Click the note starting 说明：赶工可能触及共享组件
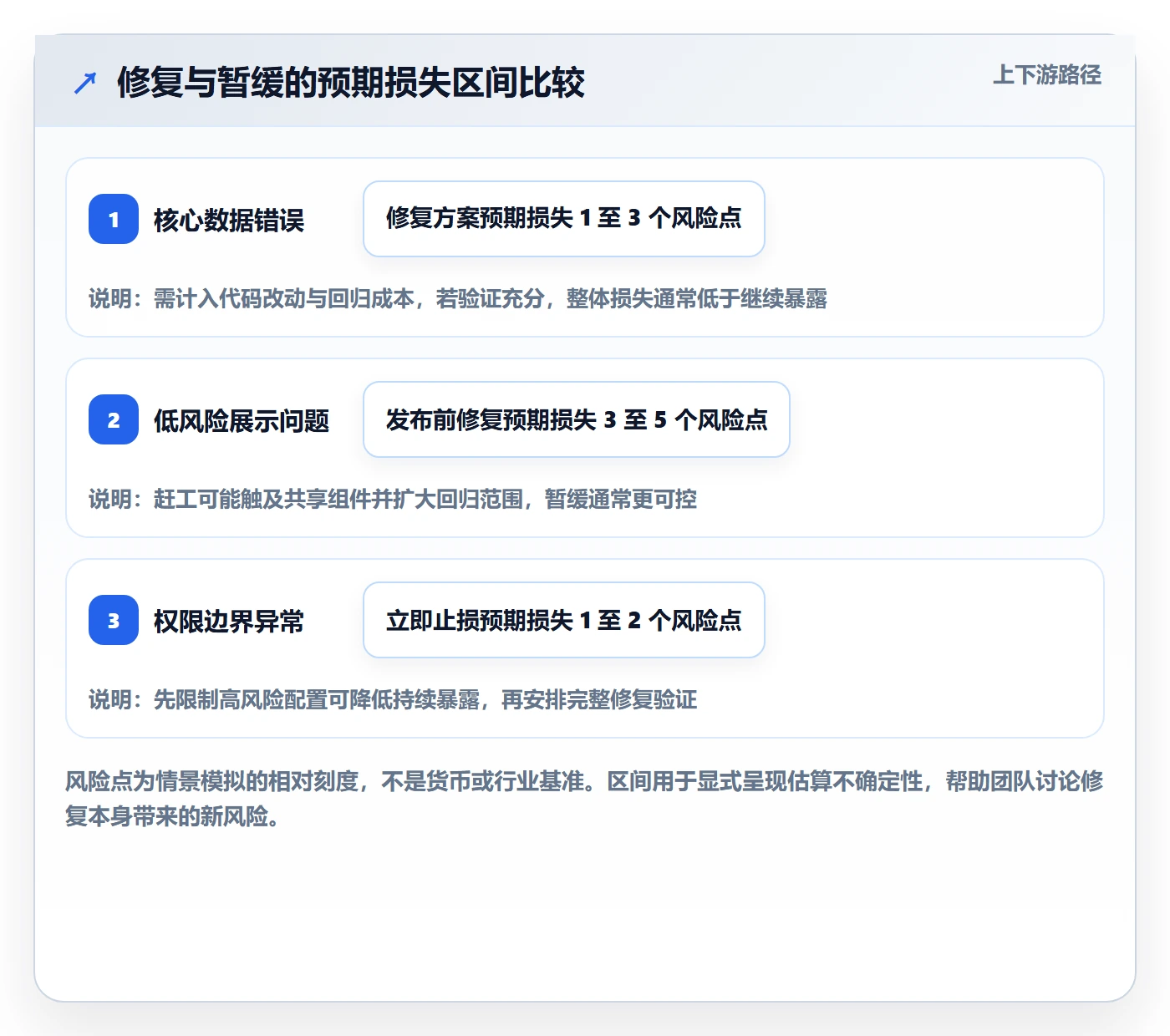The image size is (1170, 1036). [x=393, y=499]
